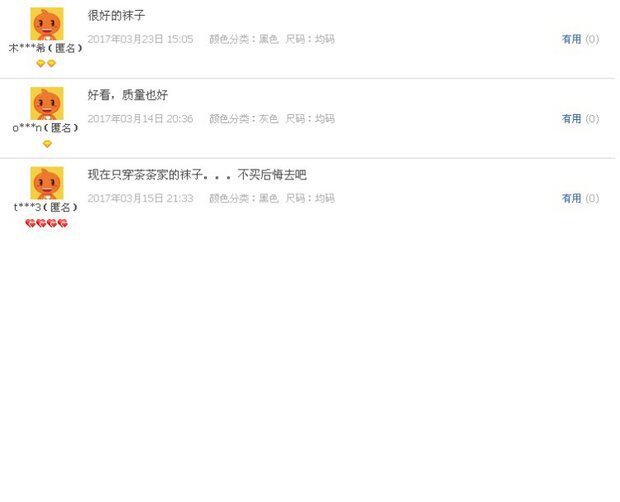
Task: Click 颜色分类:灰色 attribute text
Action: [x=244, y=119]
